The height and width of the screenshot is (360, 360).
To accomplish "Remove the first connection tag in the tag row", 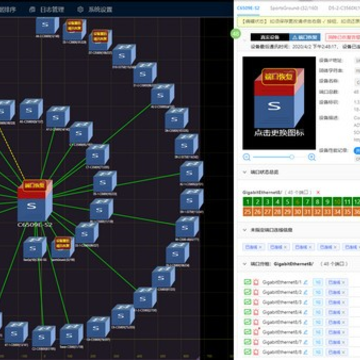I will click(260, 247).
